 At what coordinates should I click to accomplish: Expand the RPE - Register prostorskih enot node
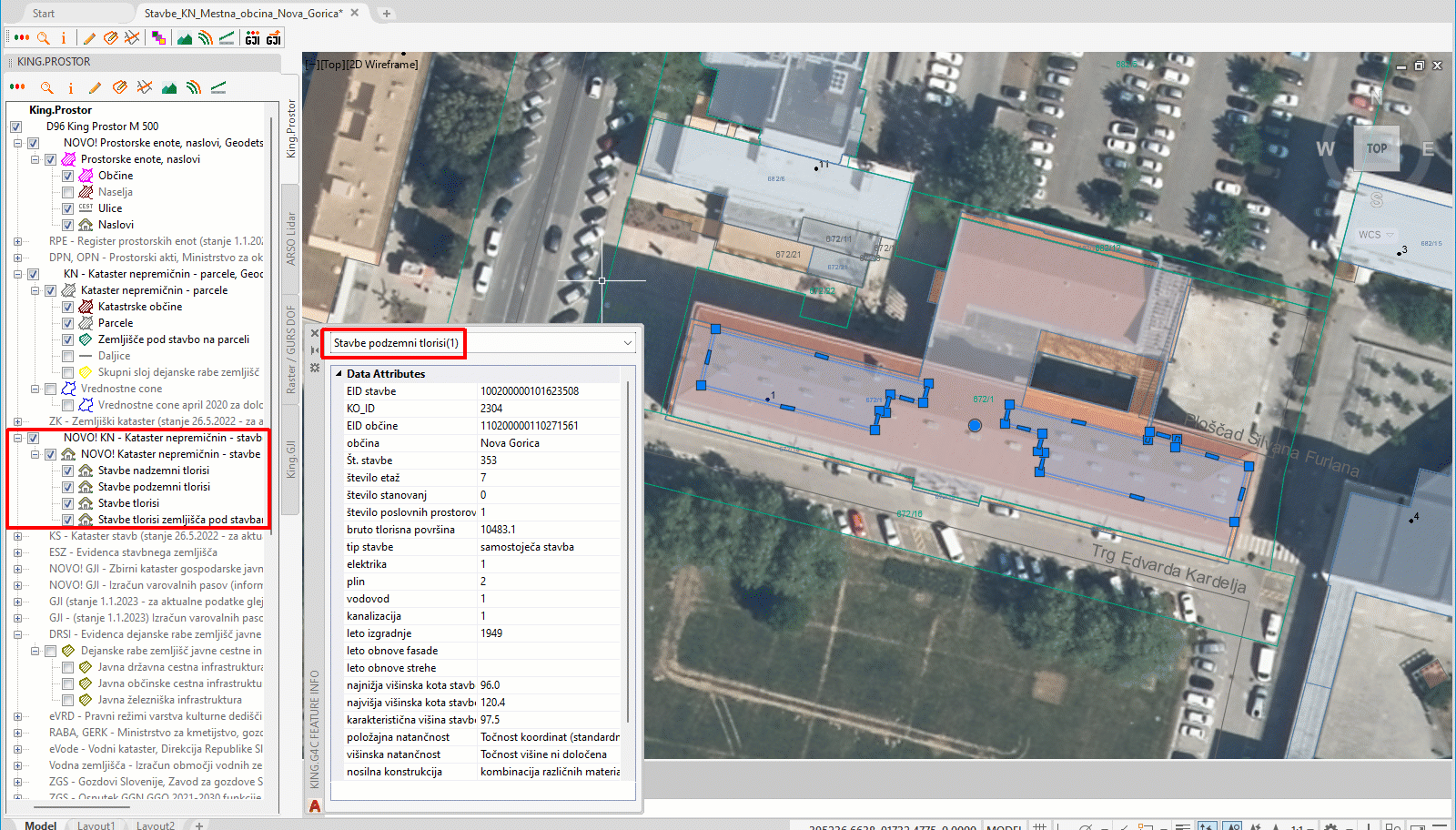point(17,241)
